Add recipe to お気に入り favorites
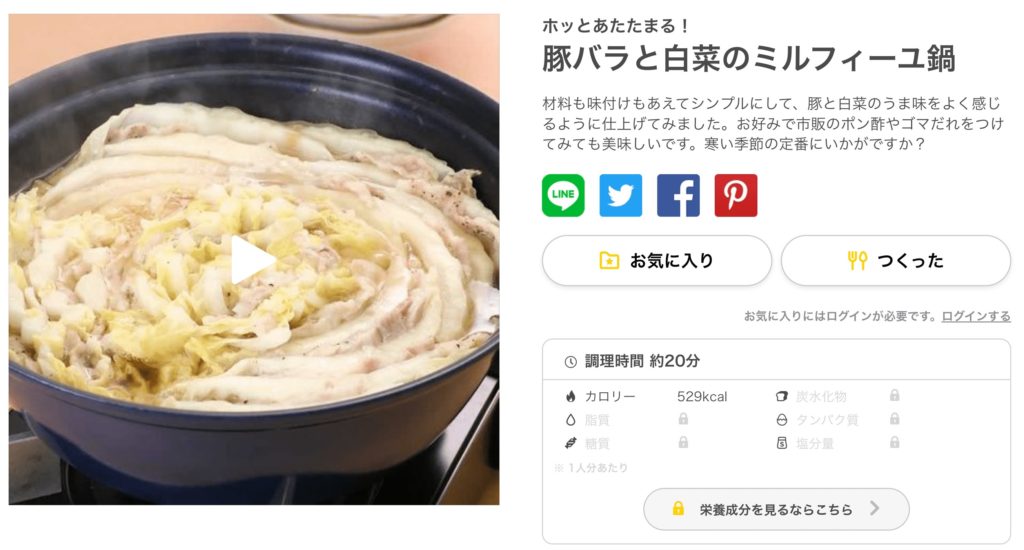The height and width of the screenshot is (550, 1024). (656, 261)
